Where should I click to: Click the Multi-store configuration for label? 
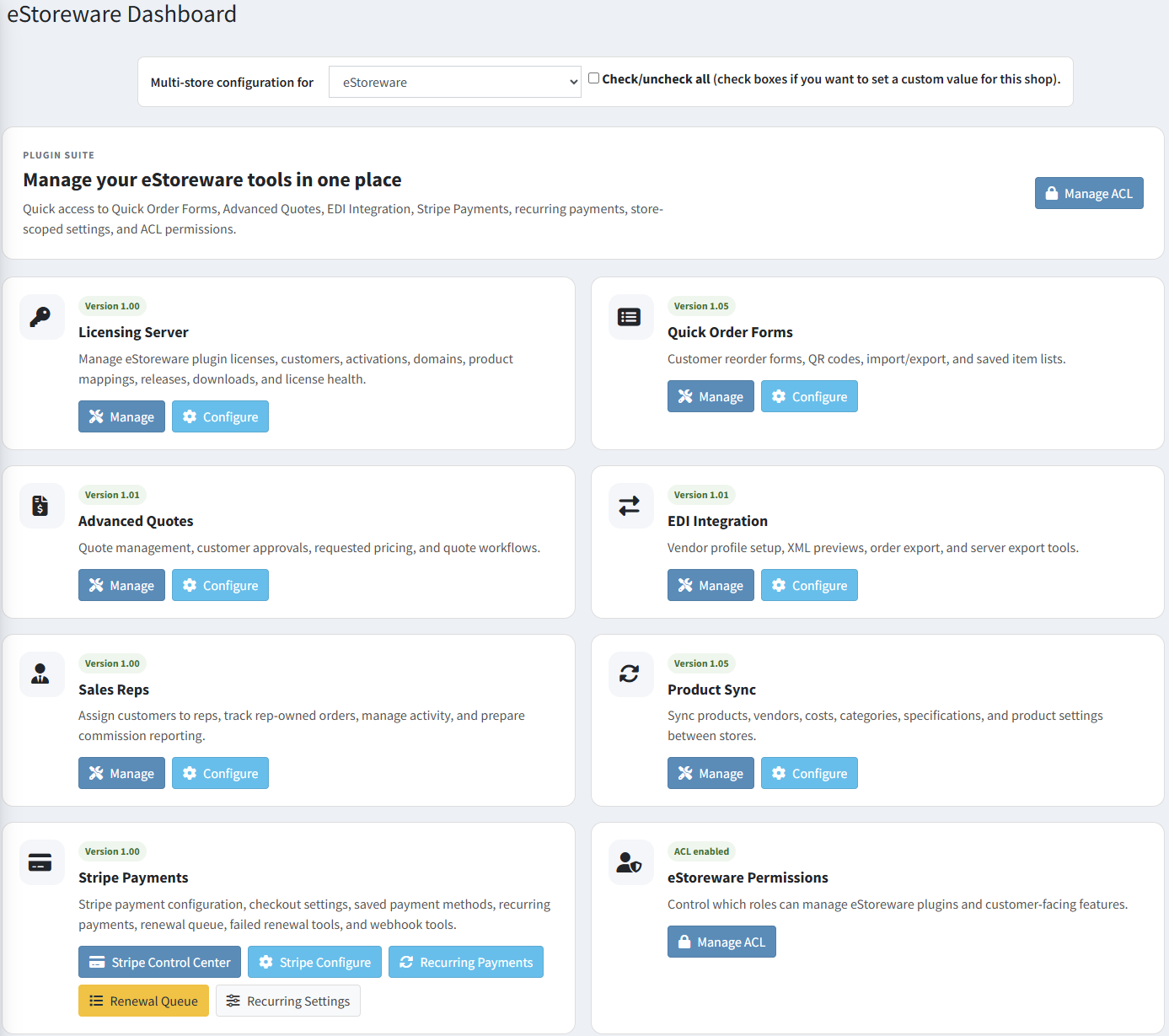pos(232,83)
